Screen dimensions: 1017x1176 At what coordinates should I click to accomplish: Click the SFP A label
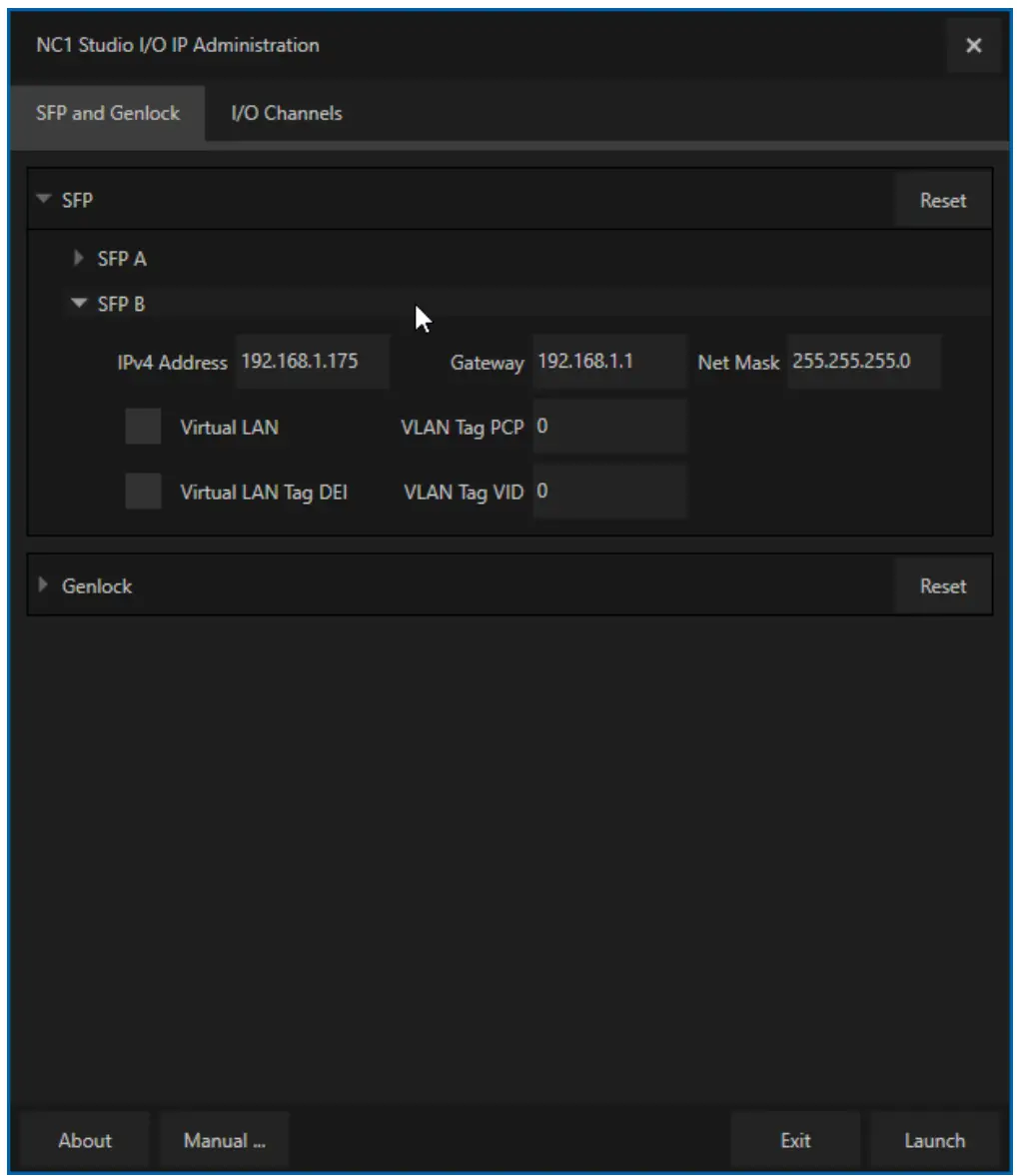click(x=122, y=259)
